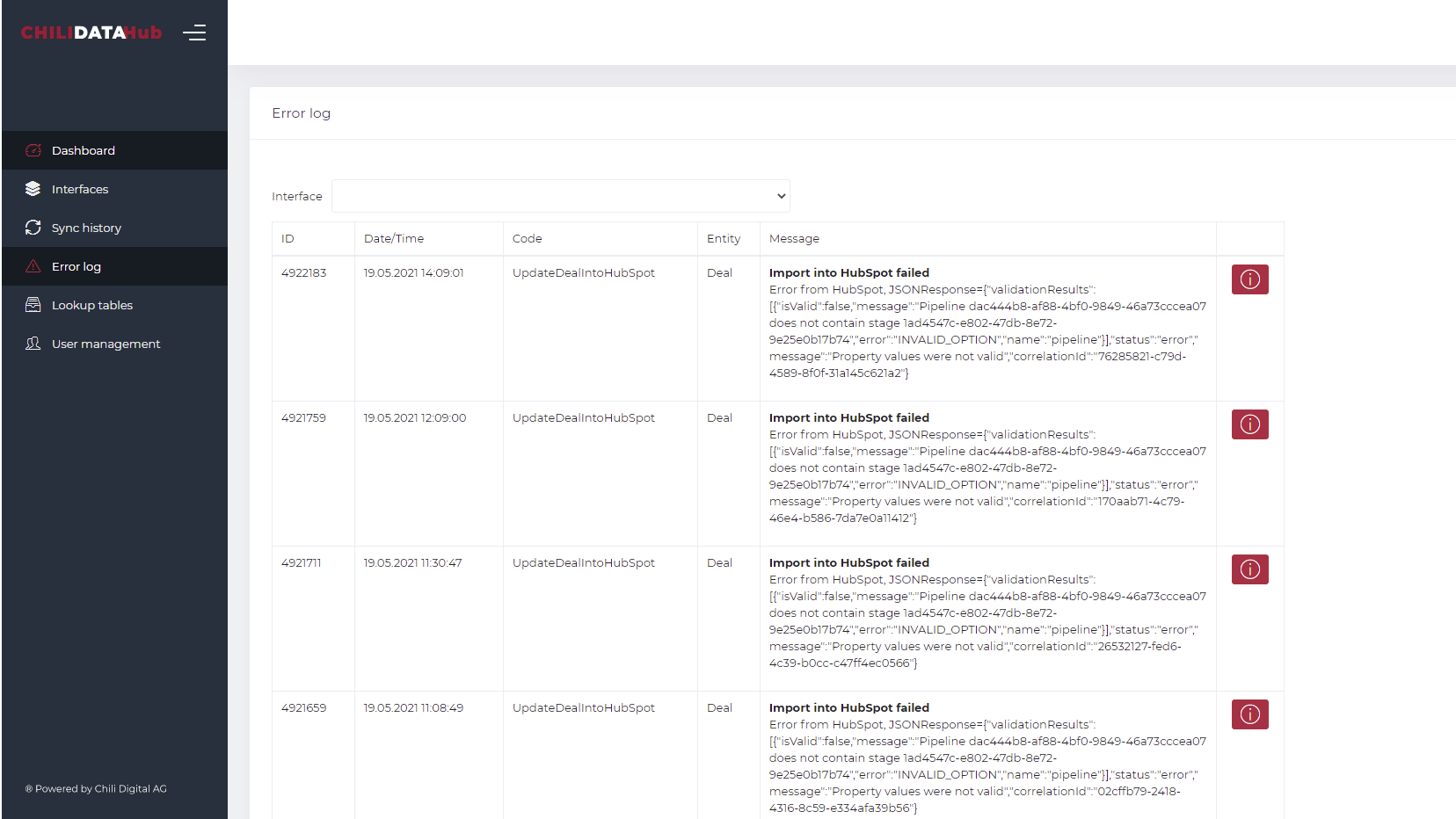The width and height of the screenshot is (1456, 819).
Task: Click the Message column header
Action: point(794,238)
